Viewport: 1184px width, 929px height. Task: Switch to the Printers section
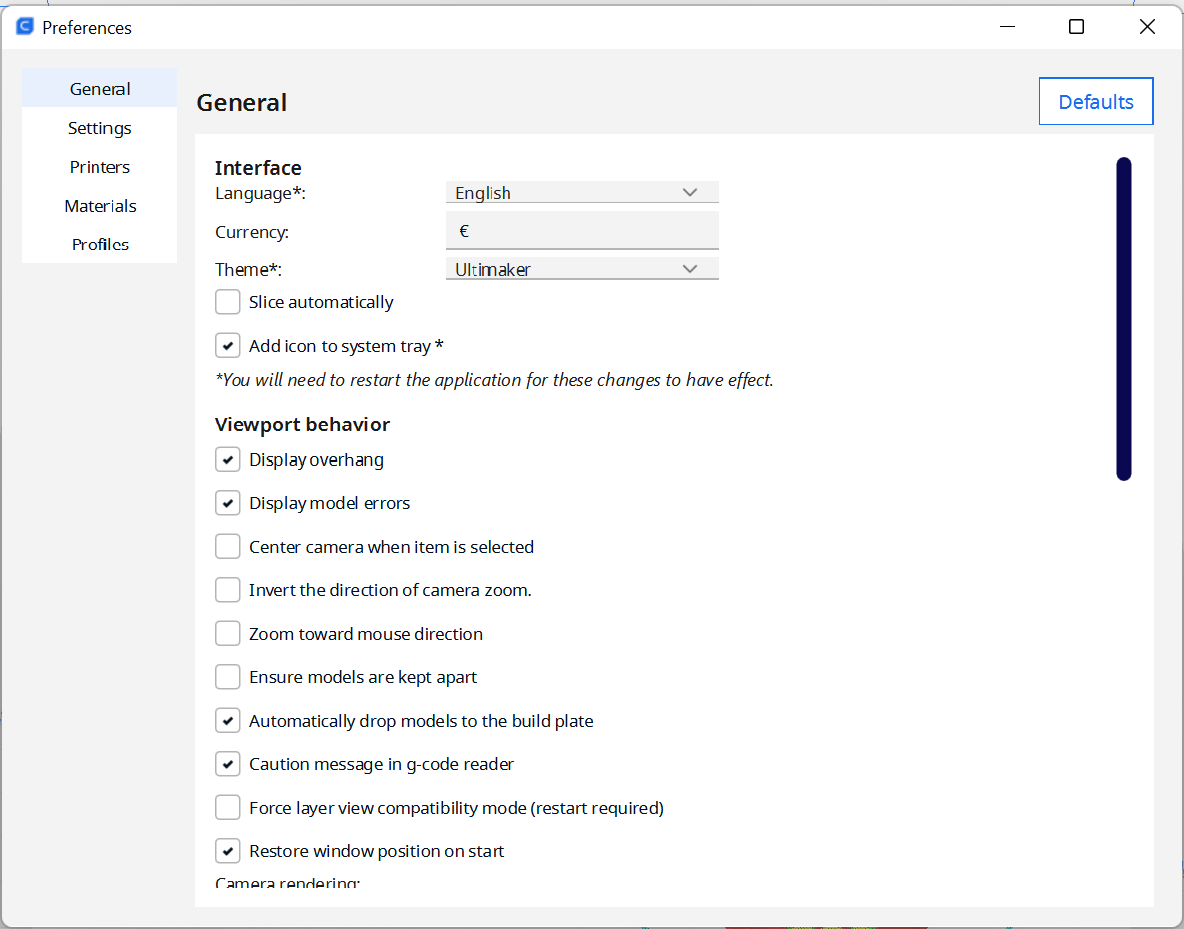click(x=99, y=166)
